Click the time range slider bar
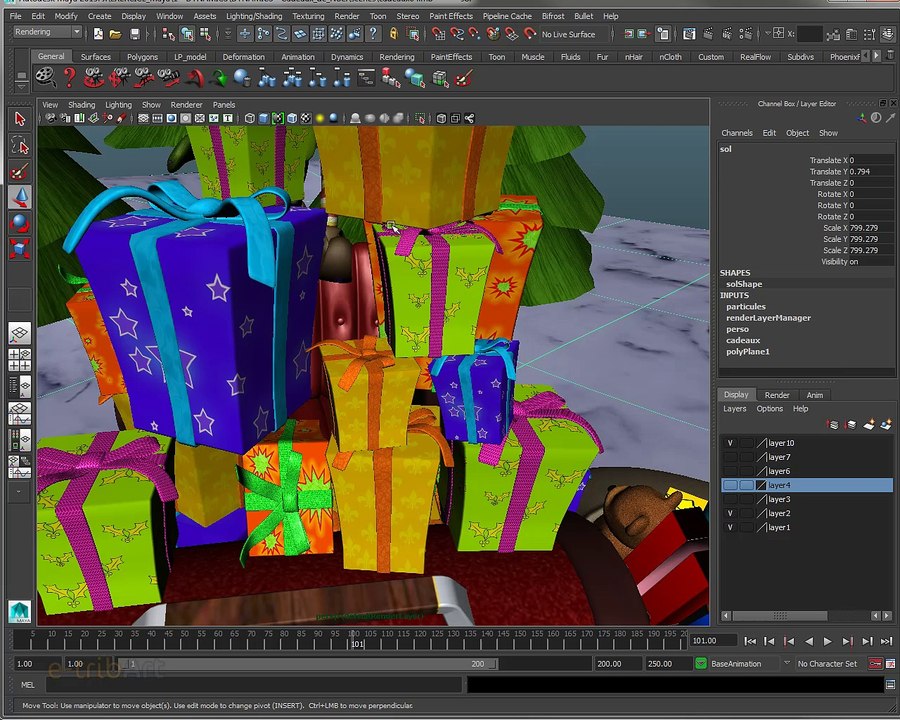Viewport: 900px width, 720px height. click(x=307, y=664)
